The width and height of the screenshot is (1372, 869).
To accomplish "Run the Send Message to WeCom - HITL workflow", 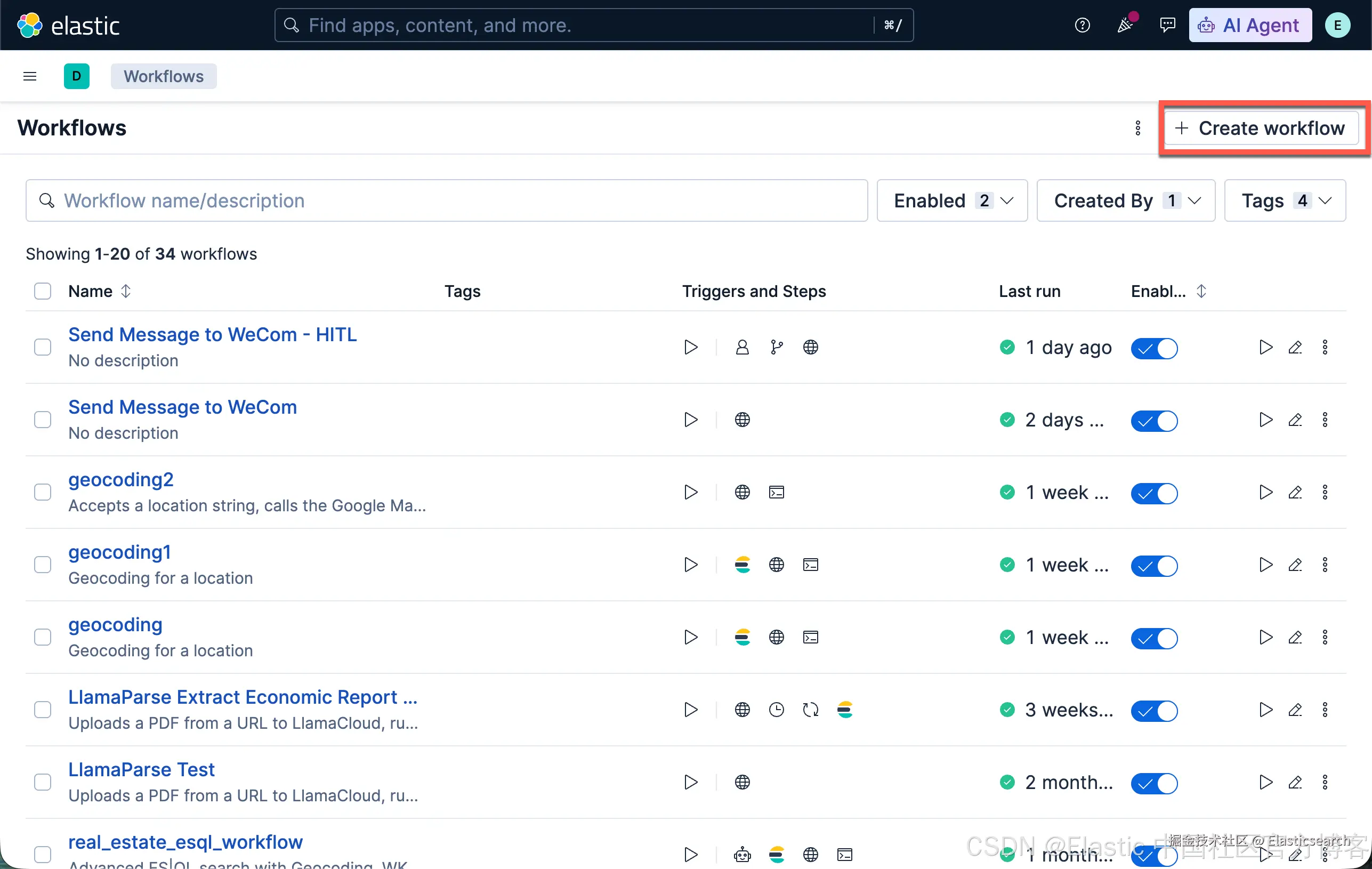I will pos(1265,347).
